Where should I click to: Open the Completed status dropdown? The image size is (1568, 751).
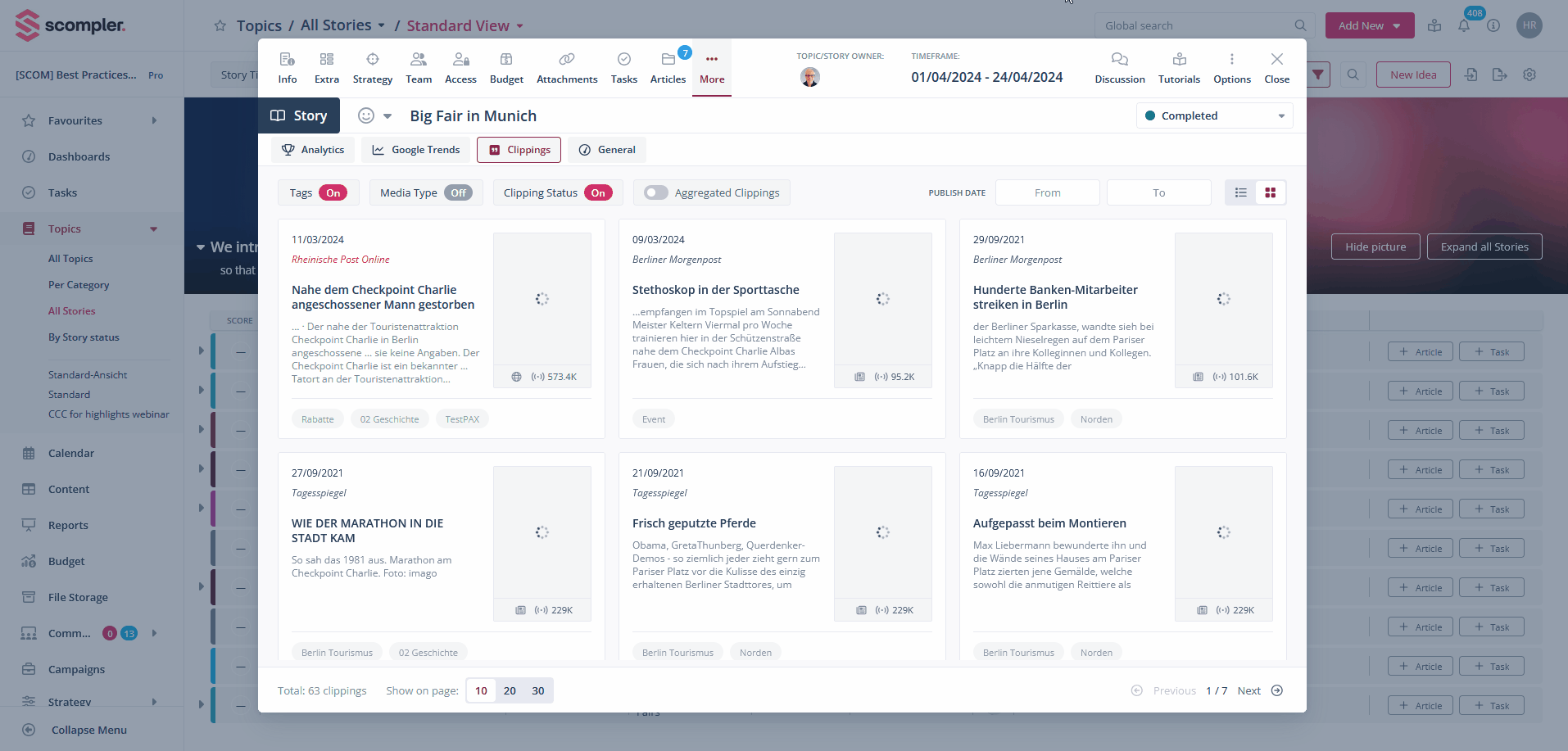[x=1214, y=115]
